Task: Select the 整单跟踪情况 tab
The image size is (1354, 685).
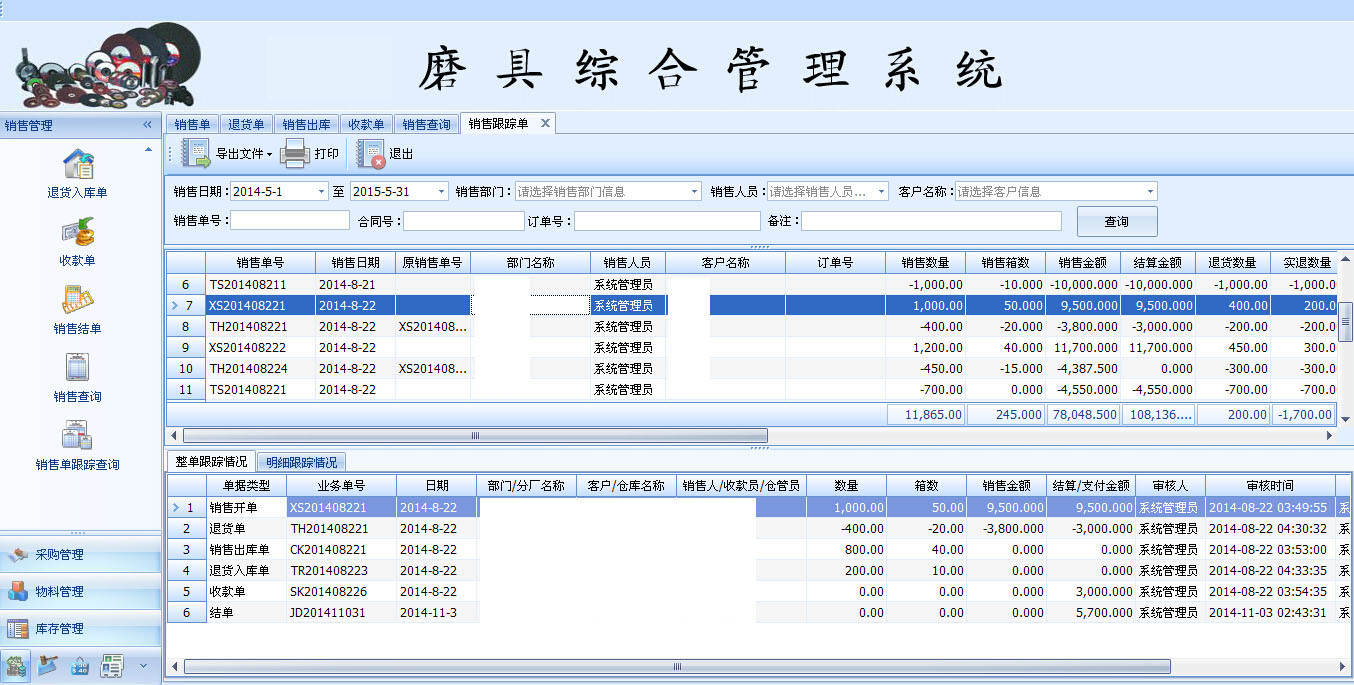Action: click(211, 462)
